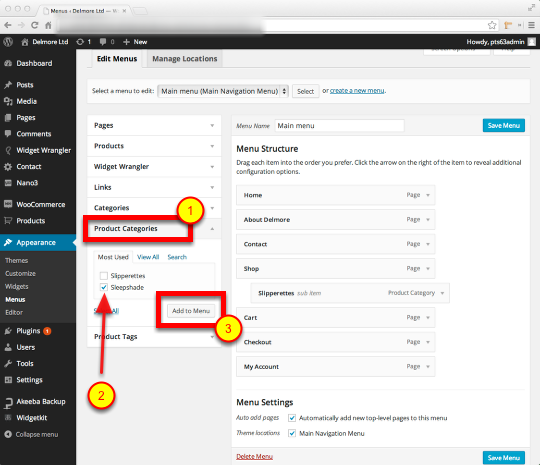Open the Appearance paintbrush icon

coord(8,242)
